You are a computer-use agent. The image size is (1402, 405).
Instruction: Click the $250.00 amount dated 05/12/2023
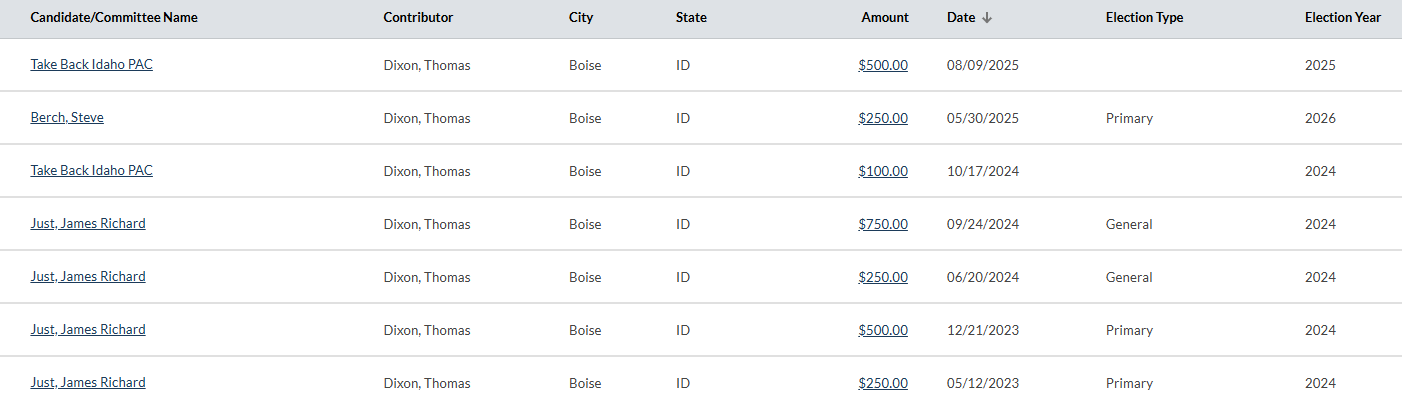883,384
